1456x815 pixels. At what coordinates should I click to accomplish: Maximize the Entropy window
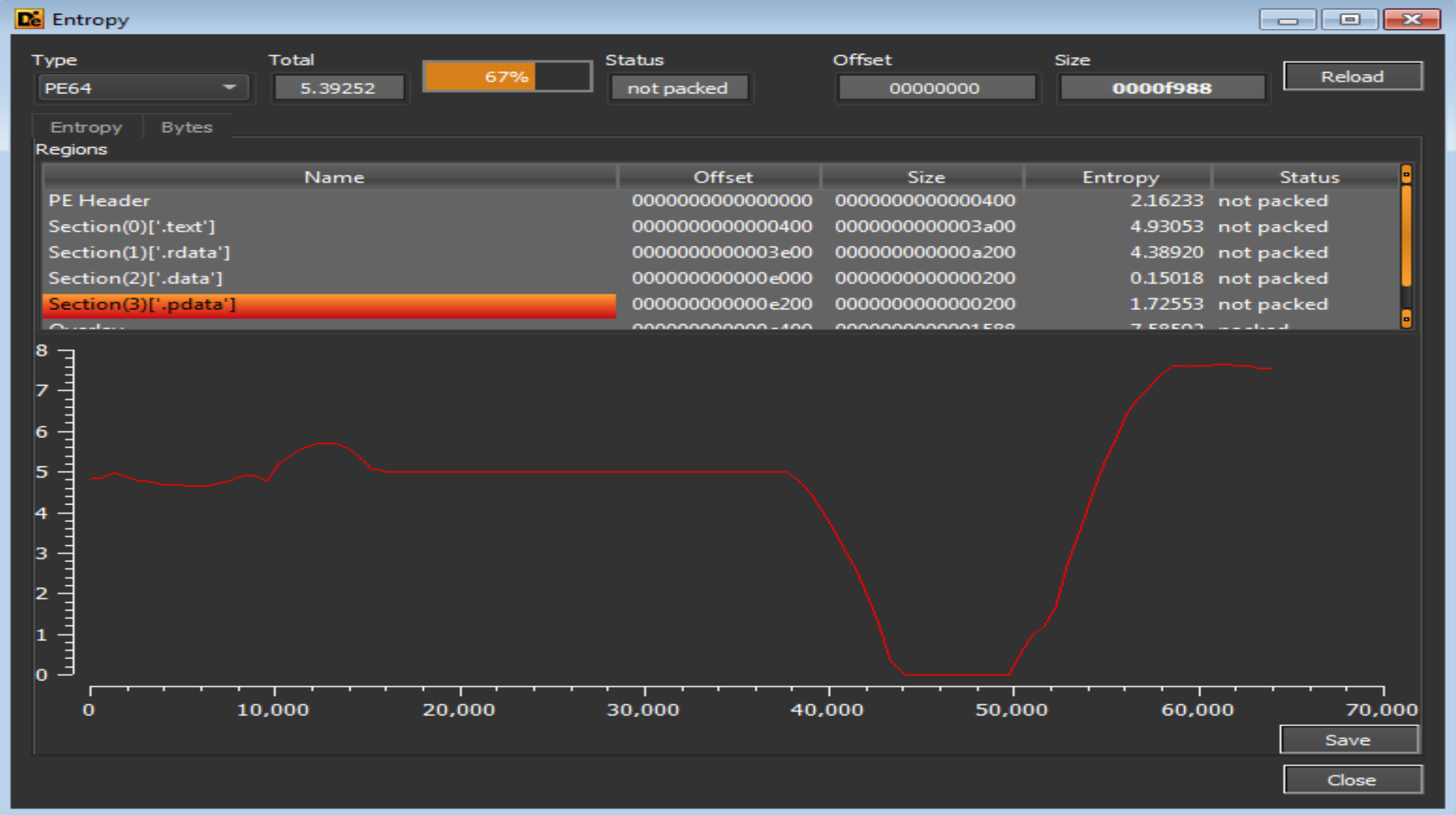pos(1349,20)
